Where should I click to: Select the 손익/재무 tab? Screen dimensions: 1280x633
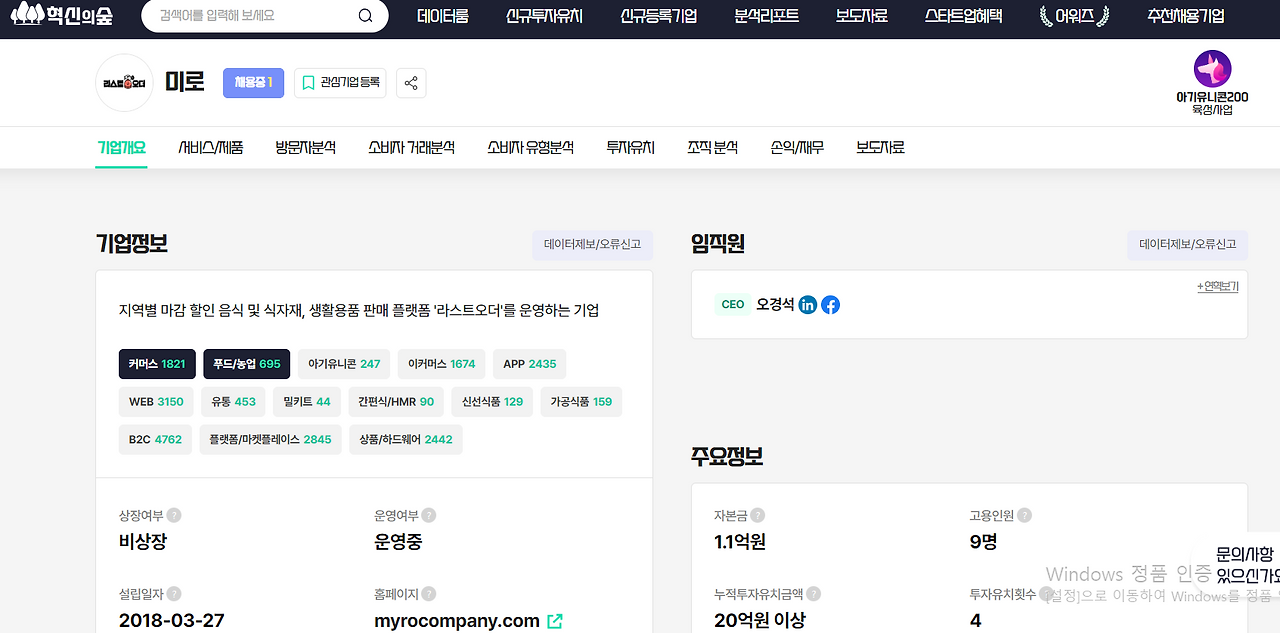coord(797,147)
